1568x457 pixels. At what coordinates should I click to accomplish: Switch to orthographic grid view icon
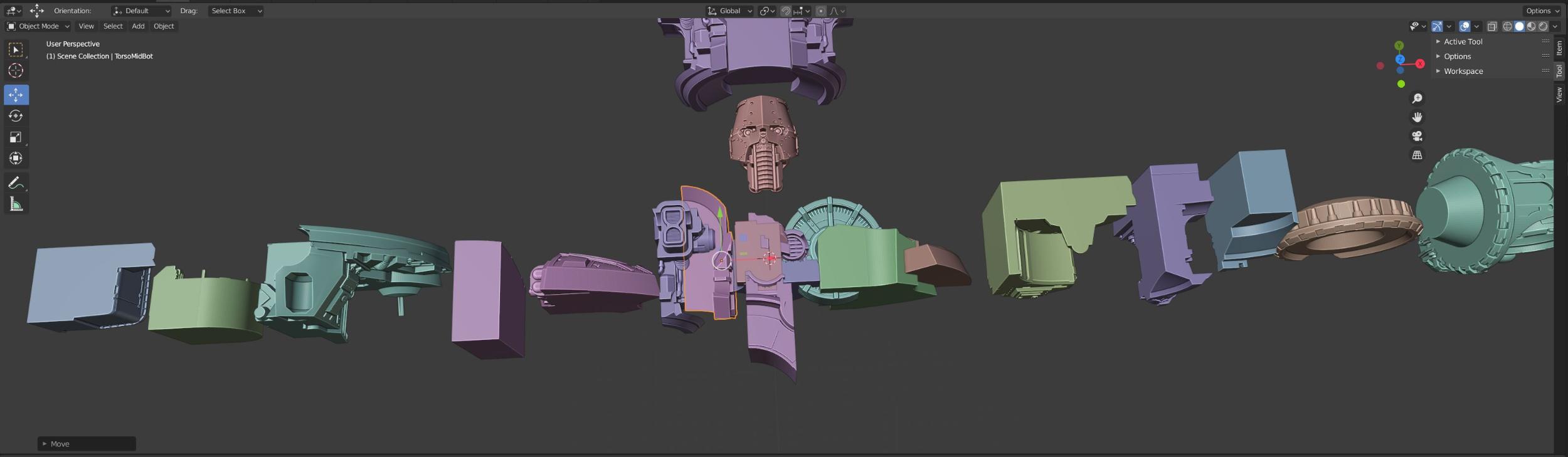coord(1417,155)
